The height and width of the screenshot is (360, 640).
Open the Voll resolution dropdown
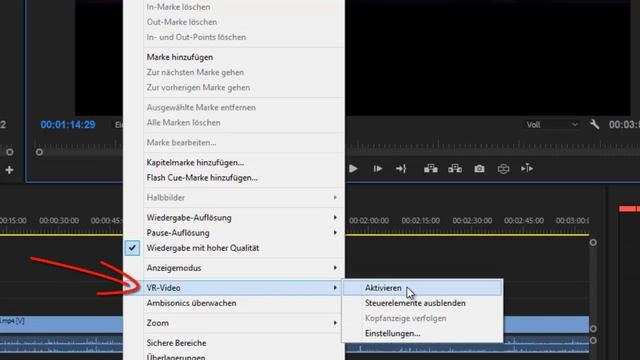pos(551,125)
